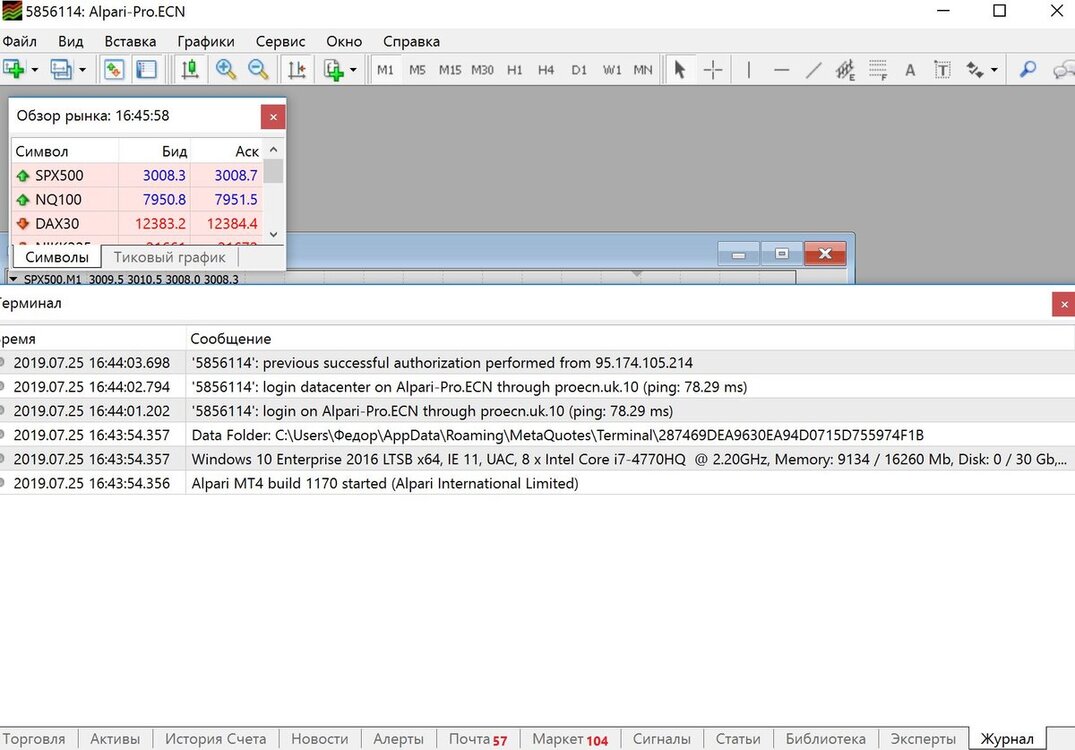Zoom out on the chart
Image resolution: width=1075 pixels, height=750 pixels.
pyautogui.click(x=258, y=69)
